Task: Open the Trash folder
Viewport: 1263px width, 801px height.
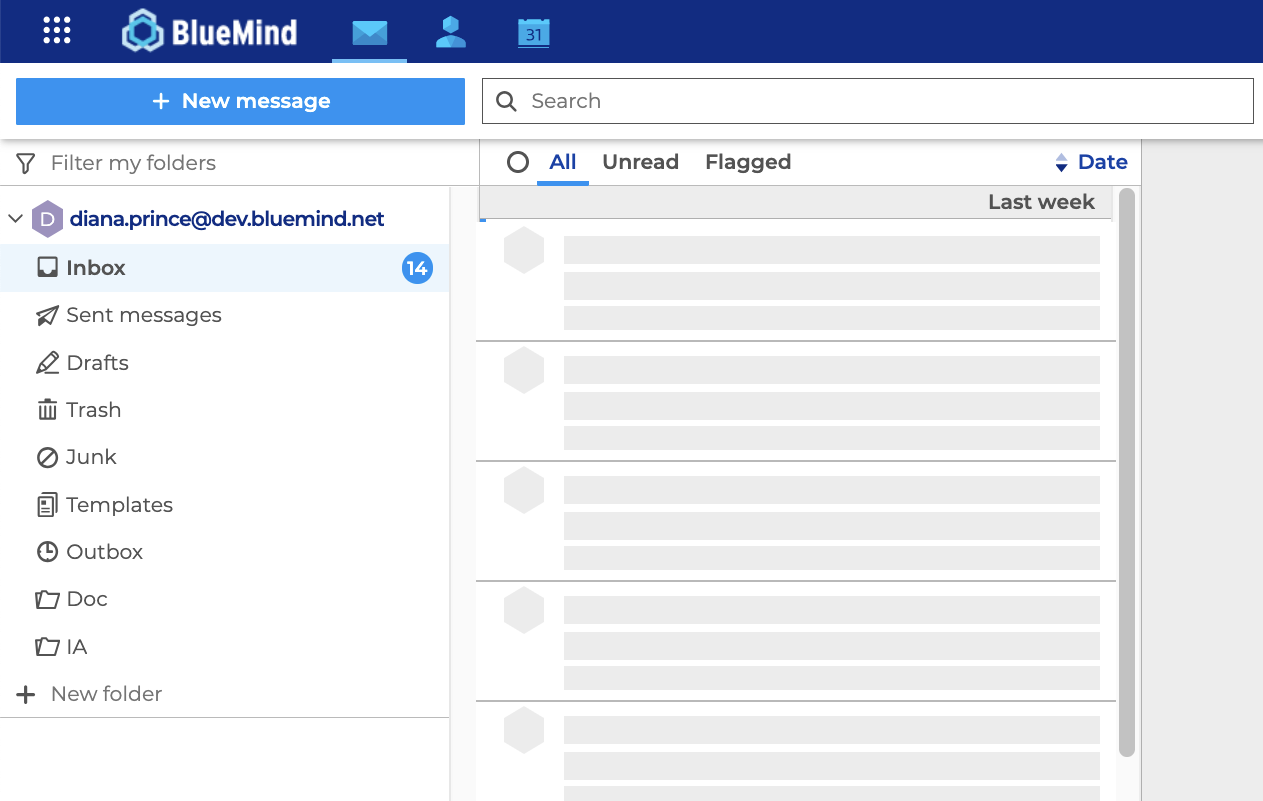Action: click(93, 410)
